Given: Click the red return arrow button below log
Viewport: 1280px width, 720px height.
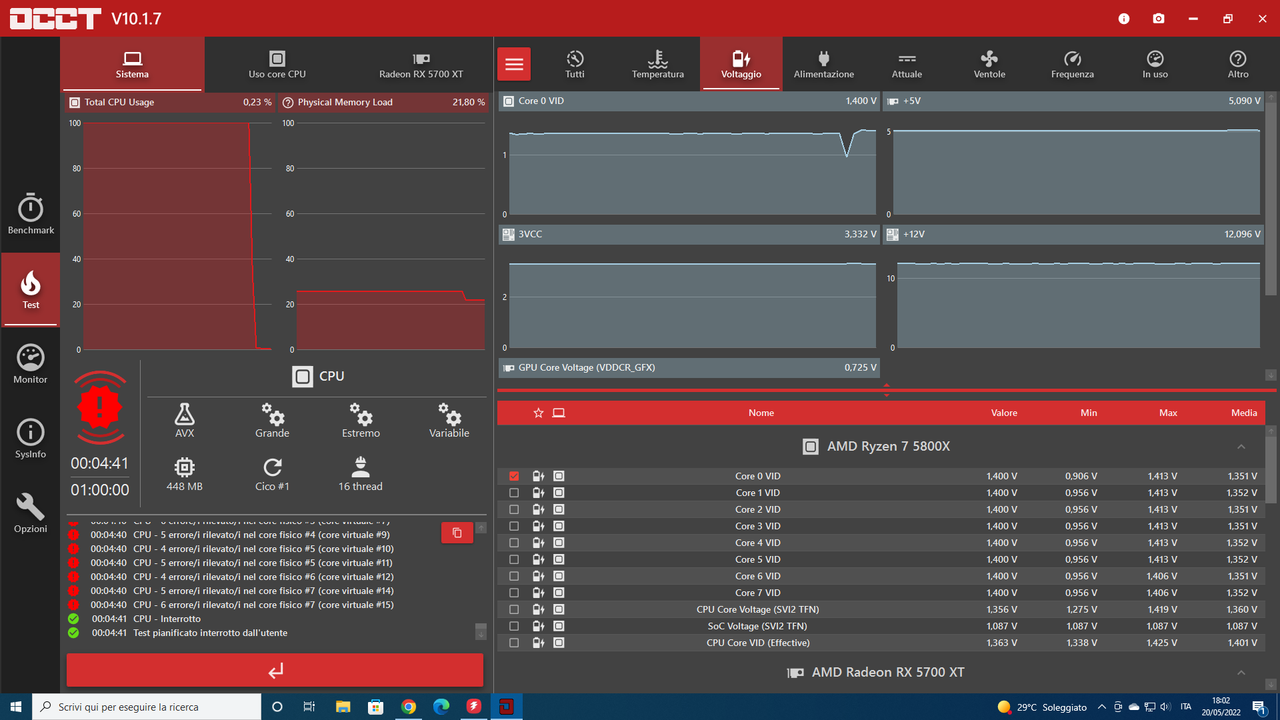Looking at the screenshot, I should 275,671.
